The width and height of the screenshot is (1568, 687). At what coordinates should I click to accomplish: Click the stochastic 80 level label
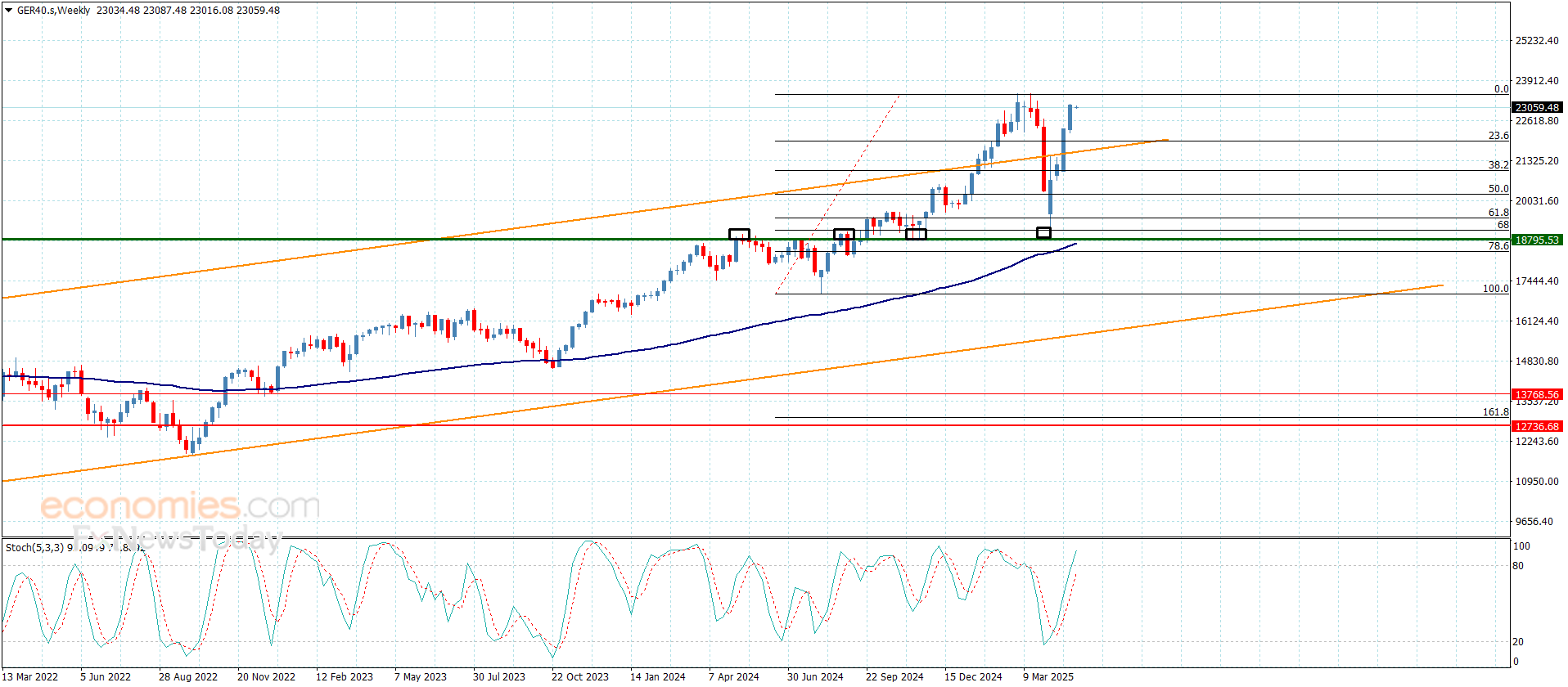coord(1518,565)
